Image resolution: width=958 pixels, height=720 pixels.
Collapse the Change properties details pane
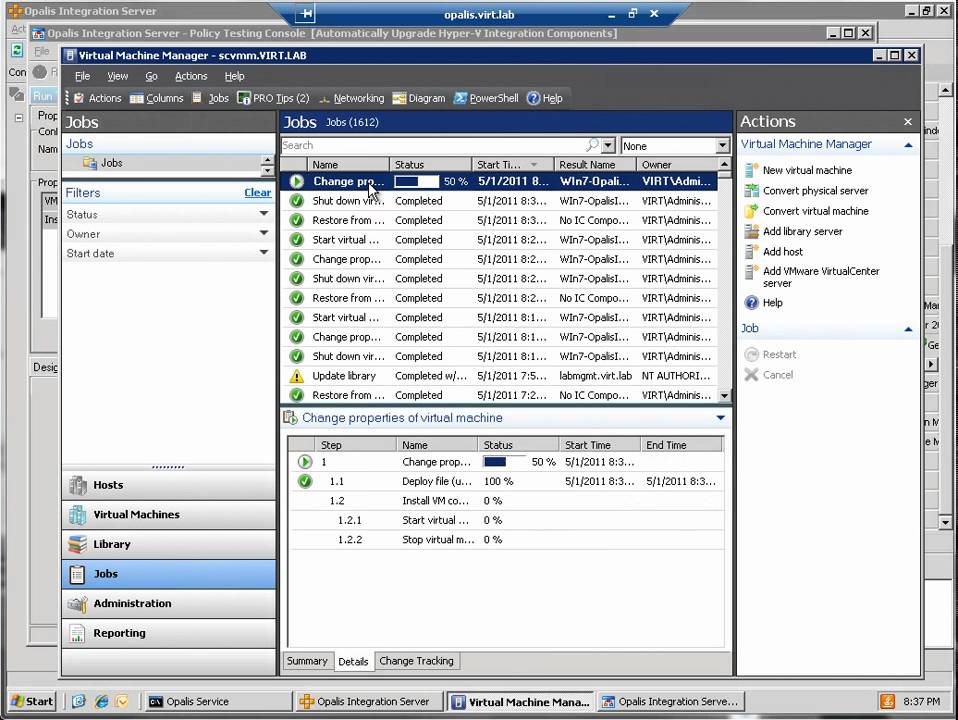(720, 418)
